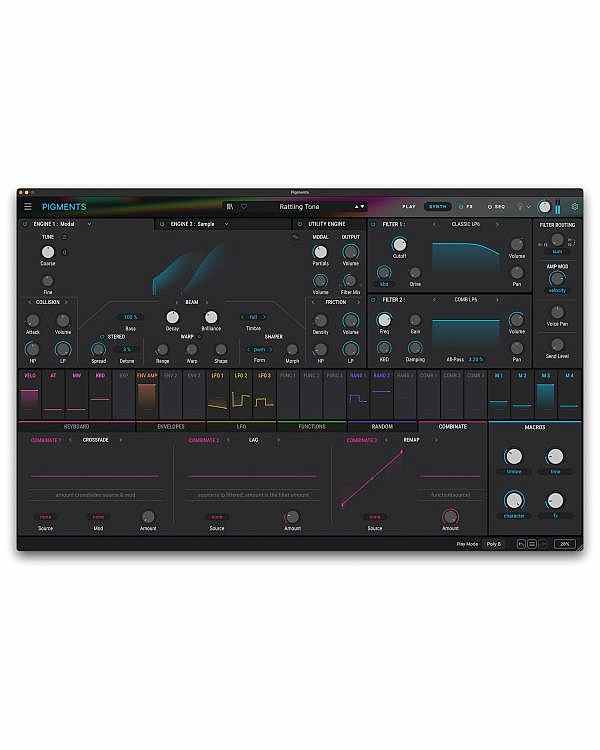Image resolution: width=600 pixels, height=750 pixels.
Task: Open the Shaper Form selector
Action: click(259, 350)
